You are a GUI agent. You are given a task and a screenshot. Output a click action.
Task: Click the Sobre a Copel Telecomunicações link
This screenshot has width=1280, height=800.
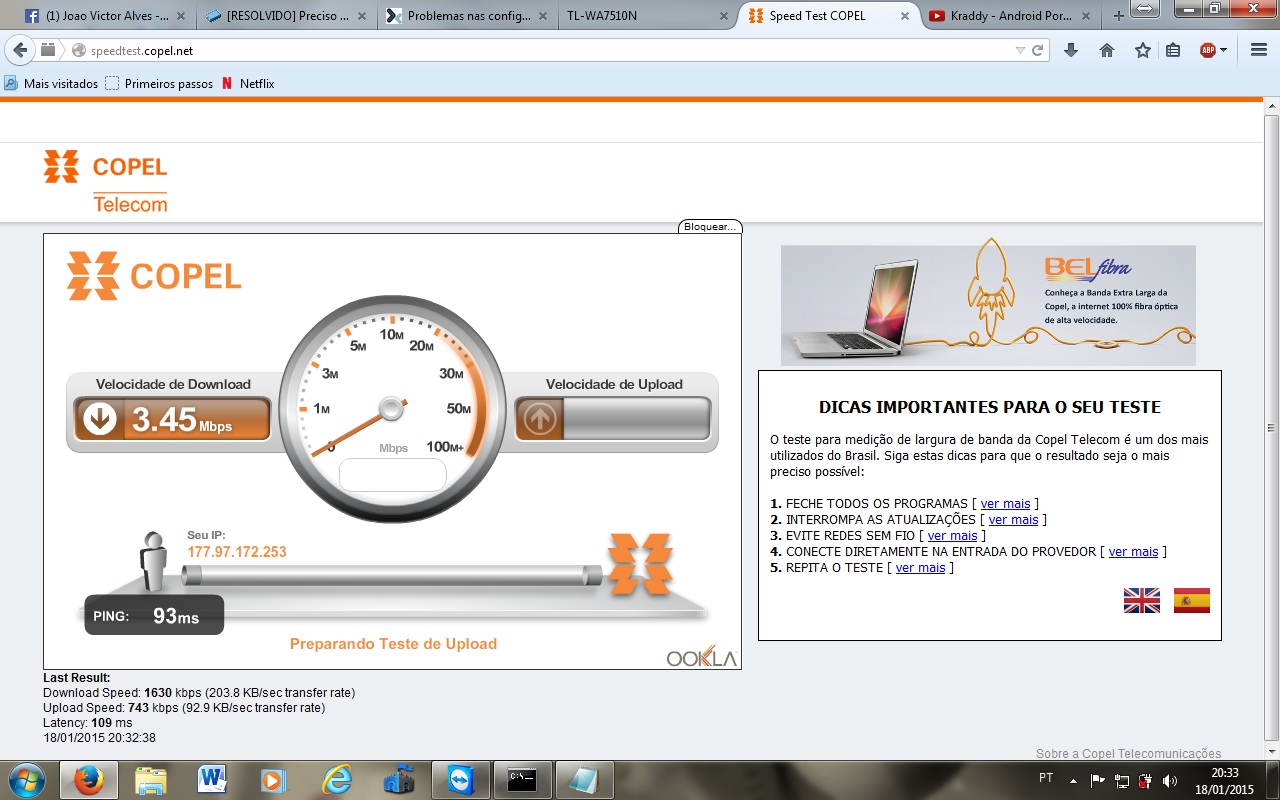pyautogui.click(x=1128, y=754)
